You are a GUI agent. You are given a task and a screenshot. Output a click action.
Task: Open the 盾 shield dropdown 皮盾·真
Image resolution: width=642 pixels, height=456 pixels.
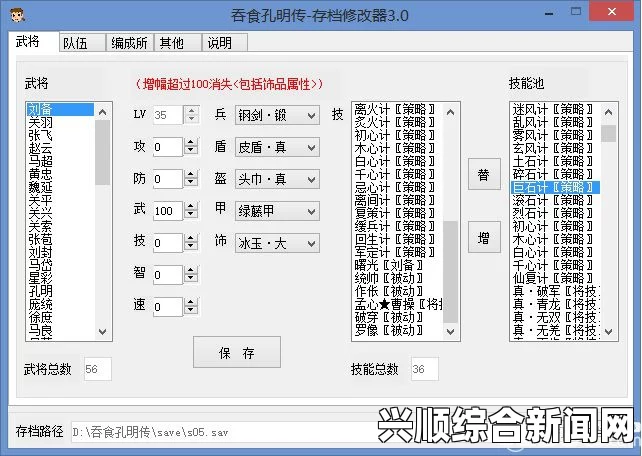pos(277,147)
